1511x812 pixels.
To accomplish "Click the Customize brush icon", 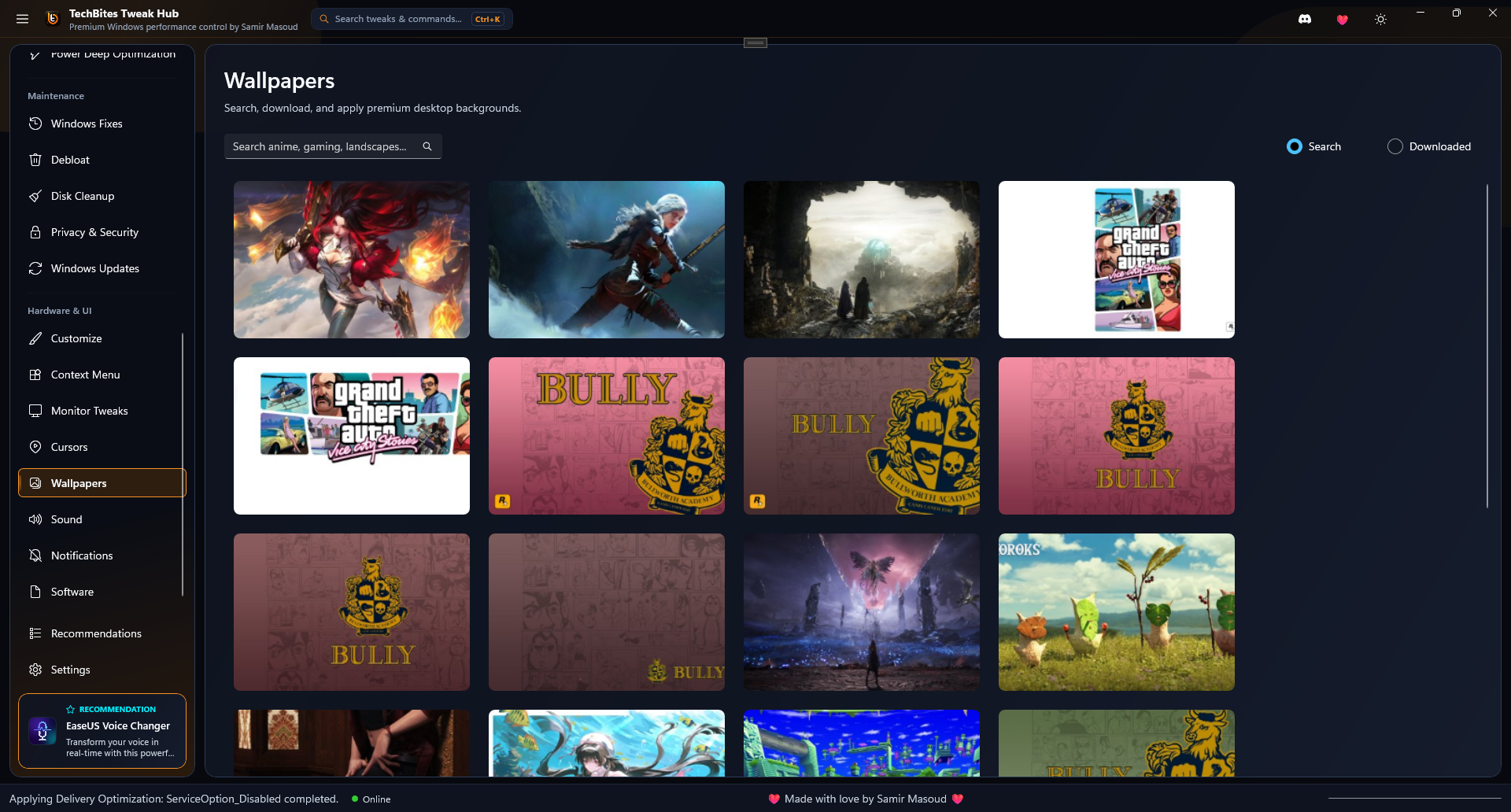I will pyautogui.click(x=35, y=338).
